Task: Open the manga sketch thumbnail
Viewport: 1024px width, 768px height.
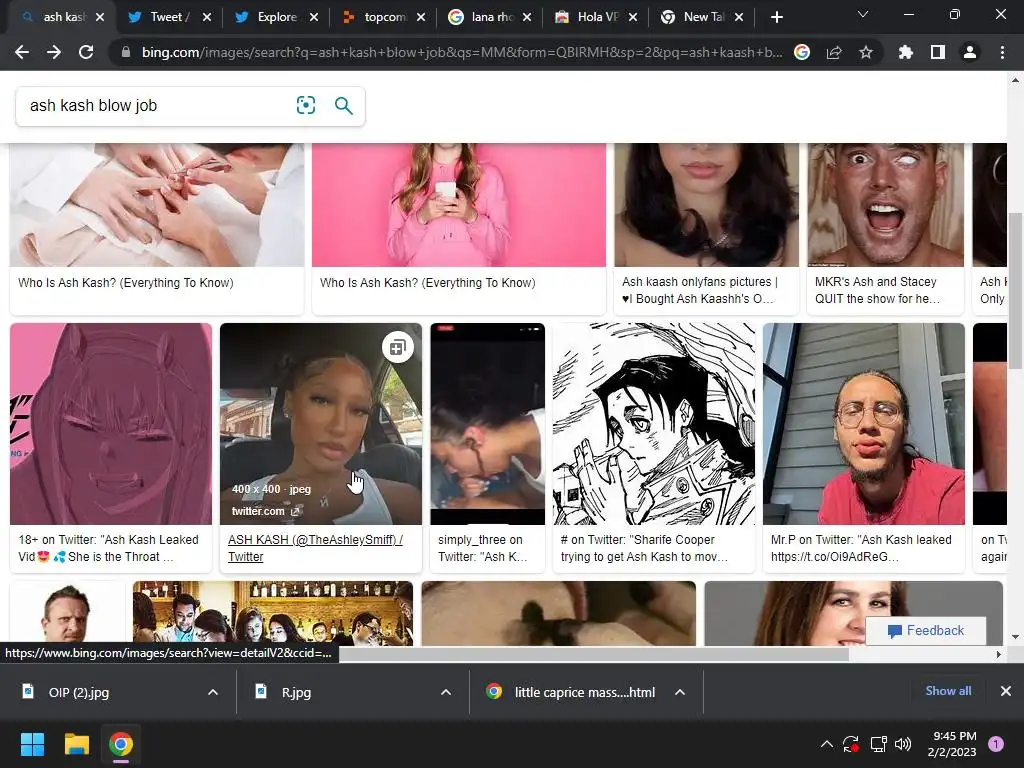Action: [654, 424]
